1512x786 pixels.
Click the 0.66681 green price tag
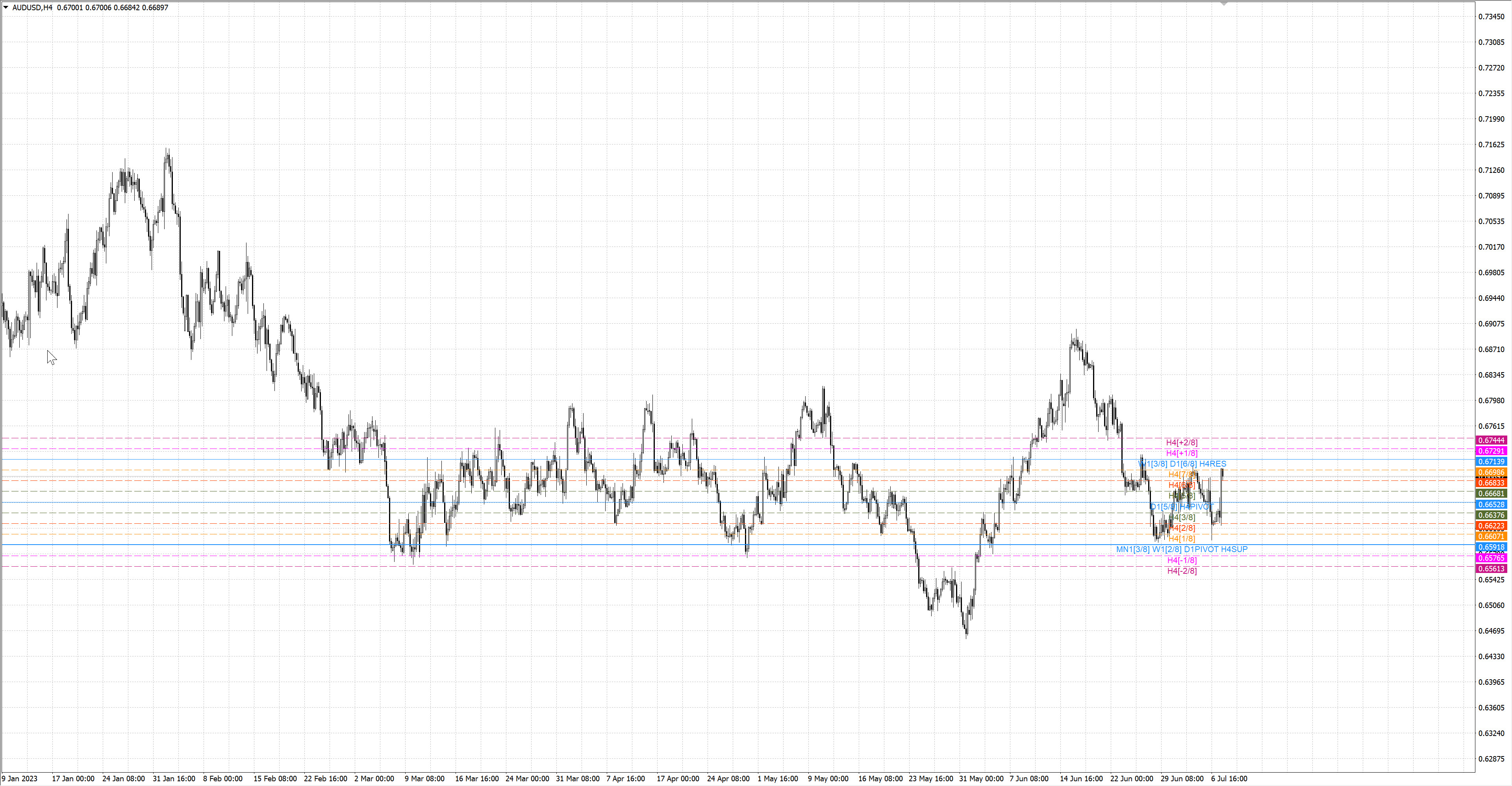click(1492, 494)
